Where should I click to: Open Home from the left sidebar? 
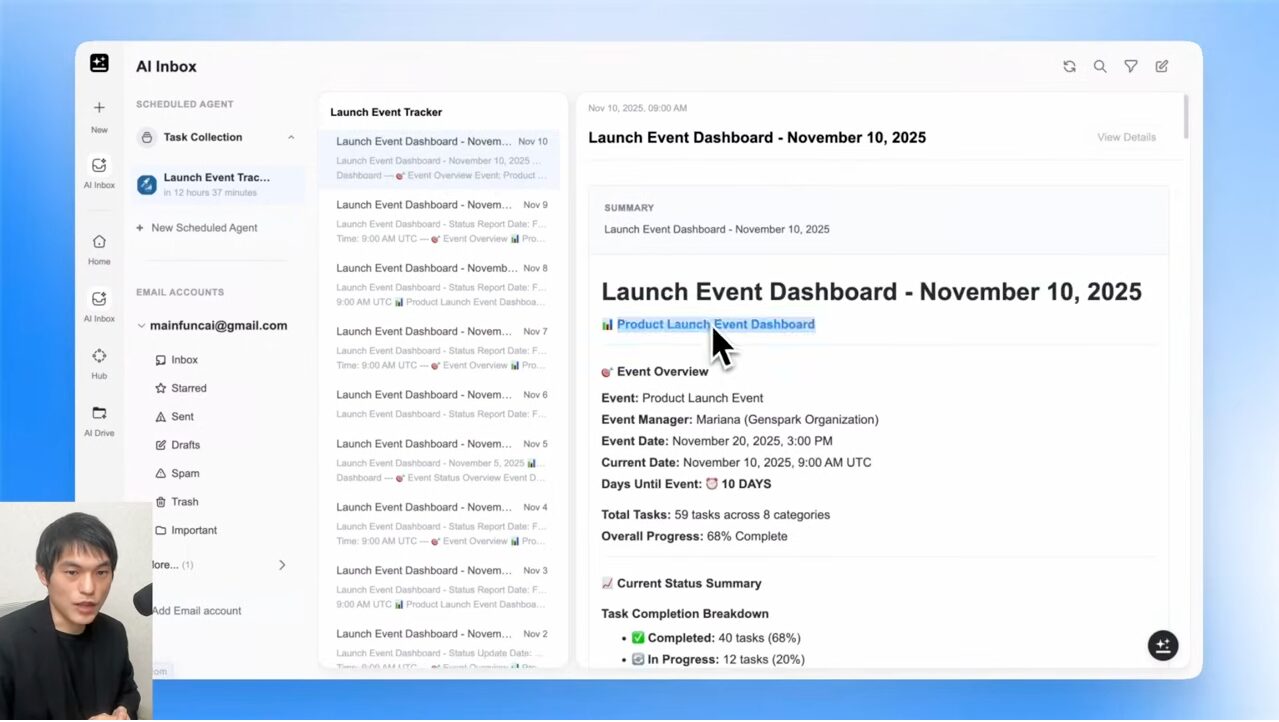[99, 242]
